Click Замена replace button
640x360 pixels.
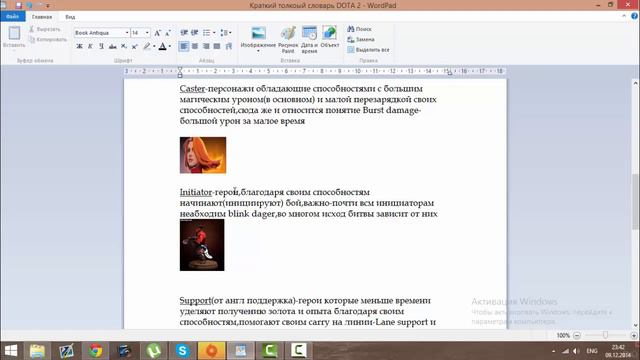coord(361,40)
